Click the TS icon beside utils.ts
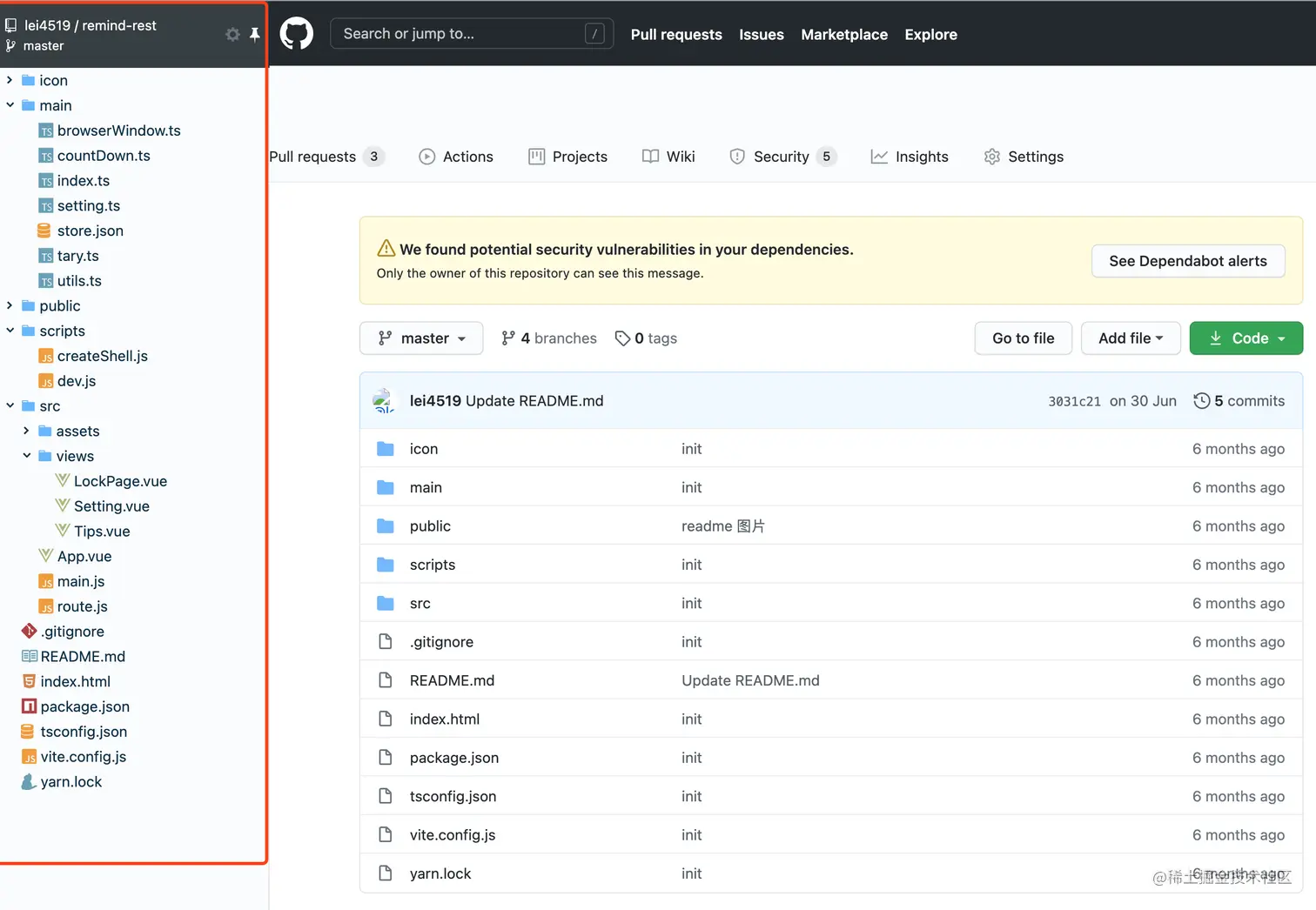This screenshot has height=910, width=1316. 46,281
